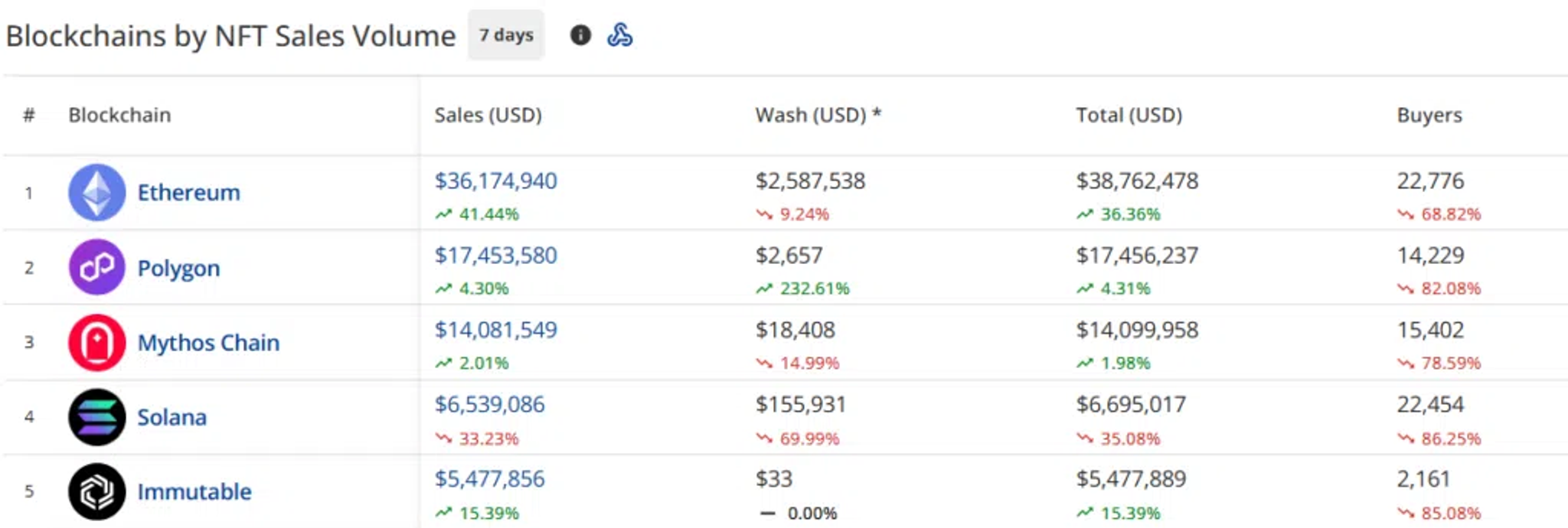Screen dimensions: 1568x528
Task: Sort by the Buyers column header
Action: coord(1429,115)
